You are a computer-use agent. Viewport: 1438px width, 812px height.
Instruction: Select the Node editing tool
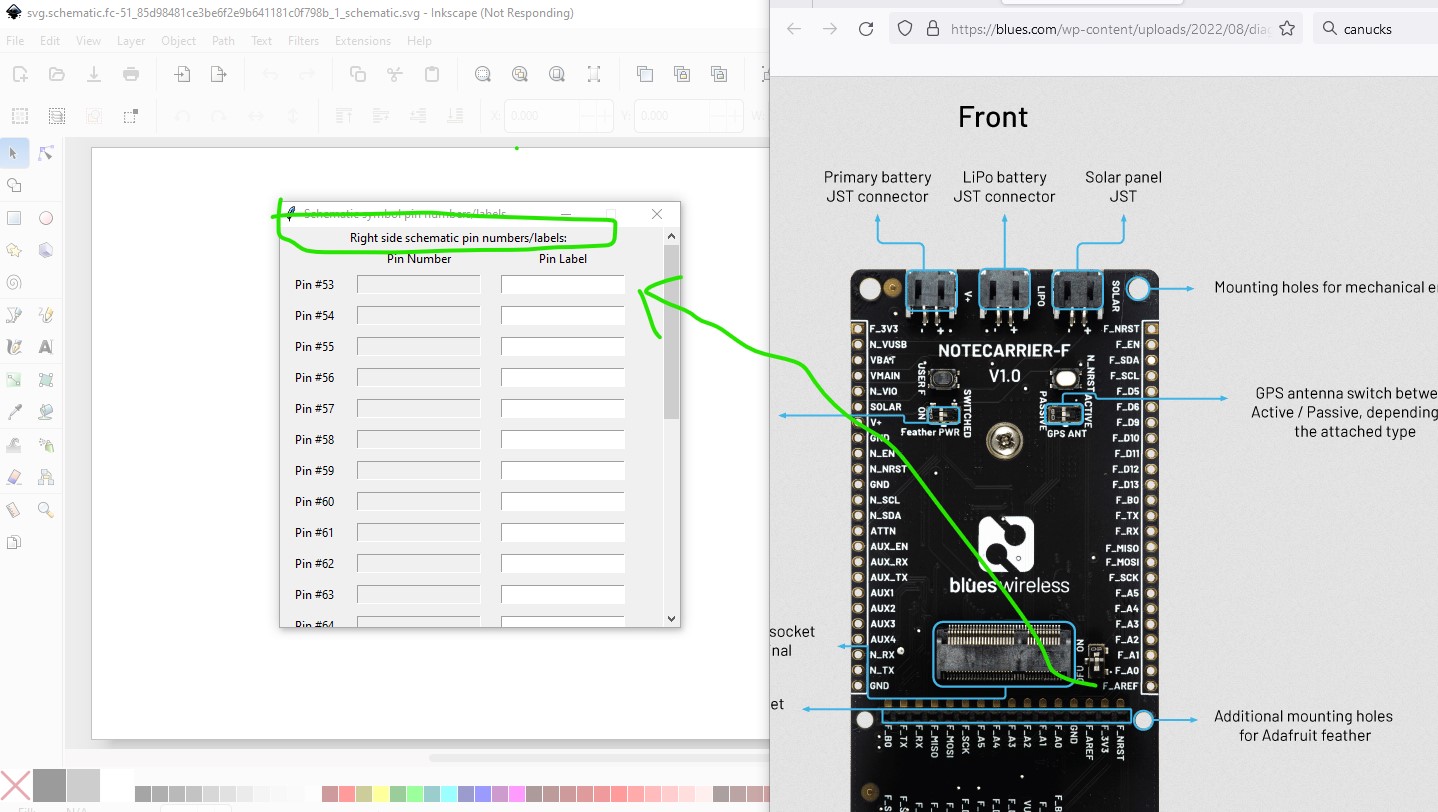[45, 153]
